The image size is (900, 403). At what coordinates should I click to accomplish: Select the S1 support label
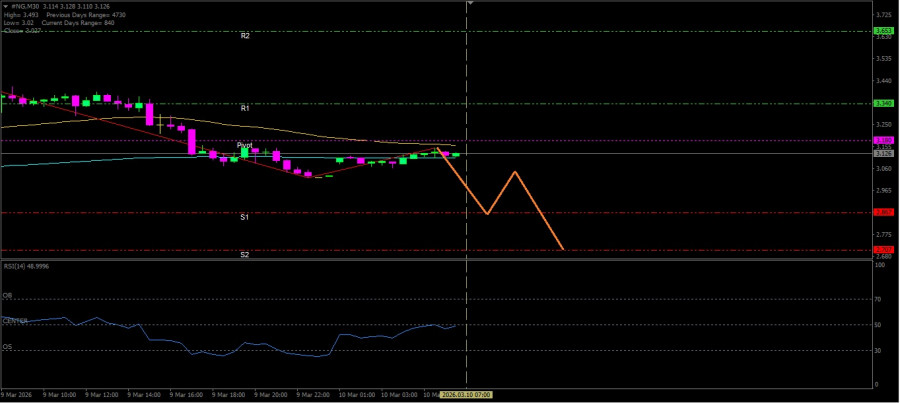245,216
